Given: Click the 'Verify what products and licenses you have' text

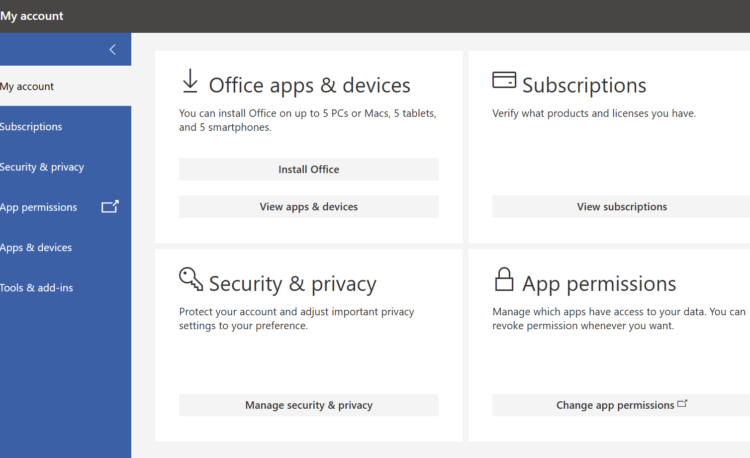Looking at the screenshot, I should point(594,113).
